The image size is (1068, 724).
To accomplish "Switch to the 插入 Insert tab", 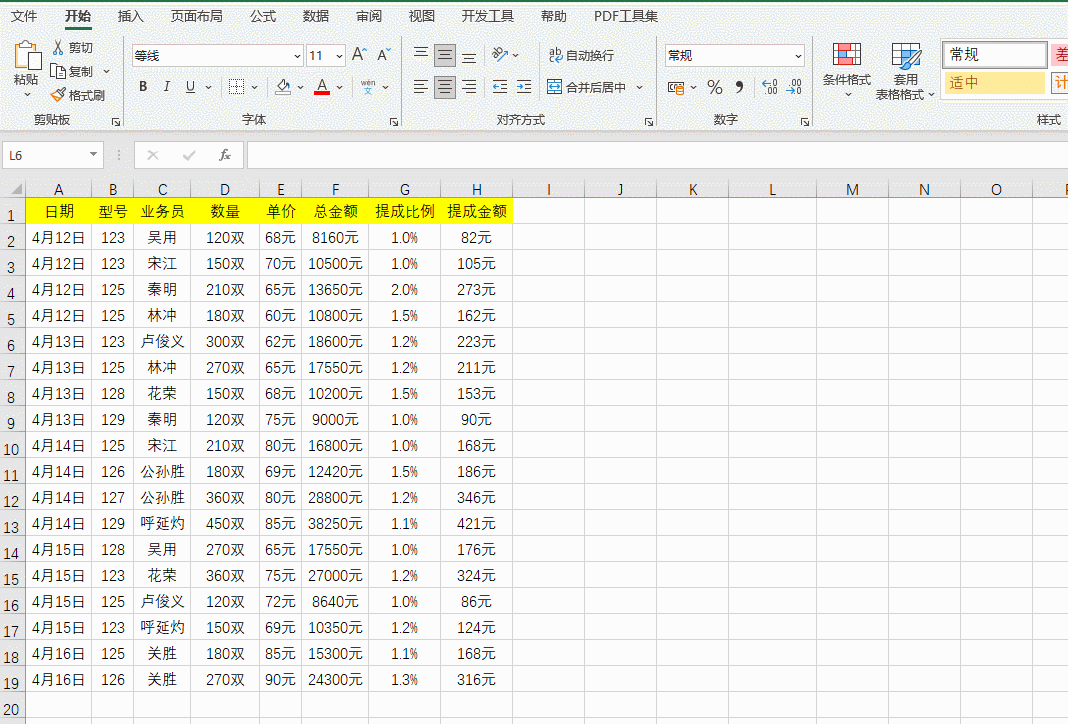I will click(130, 16).
